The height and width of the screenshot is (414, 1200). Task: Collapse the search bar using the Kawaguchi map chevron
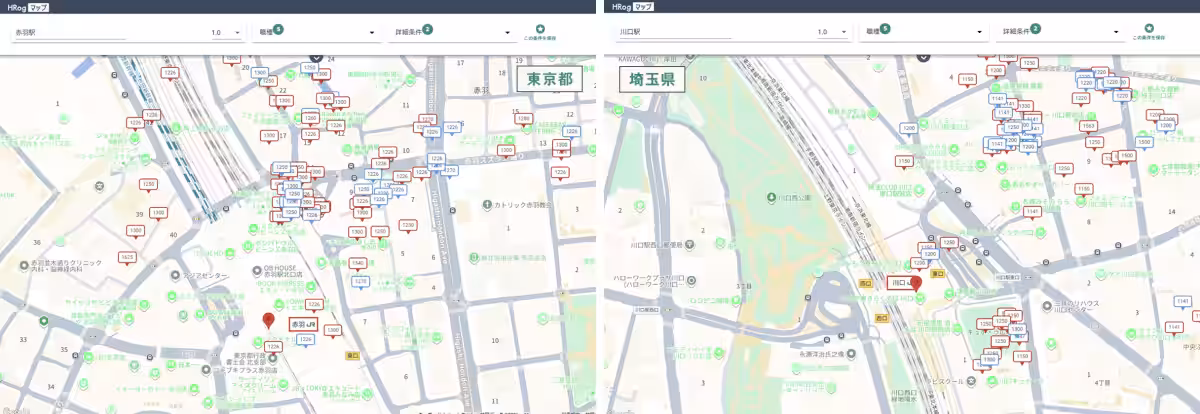pos(921,57)
